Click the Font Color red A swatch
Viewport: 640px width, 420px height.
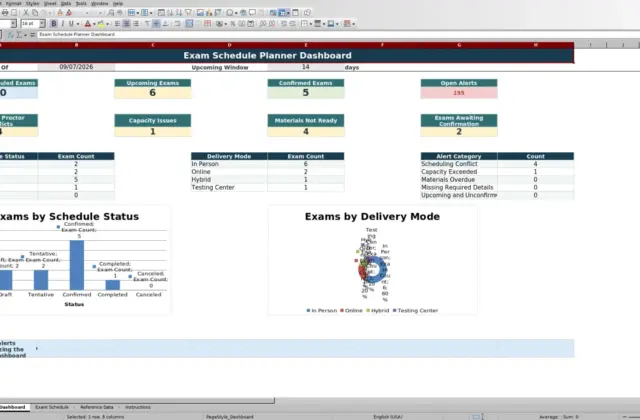coord(87,24)
